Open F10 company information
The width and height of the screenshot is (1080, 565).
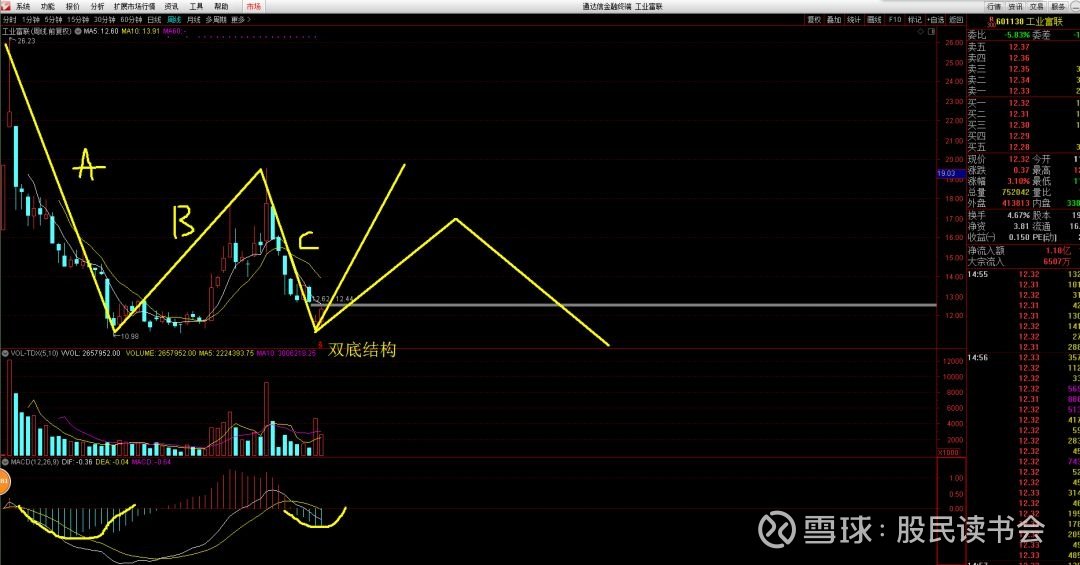coord(895,20)
